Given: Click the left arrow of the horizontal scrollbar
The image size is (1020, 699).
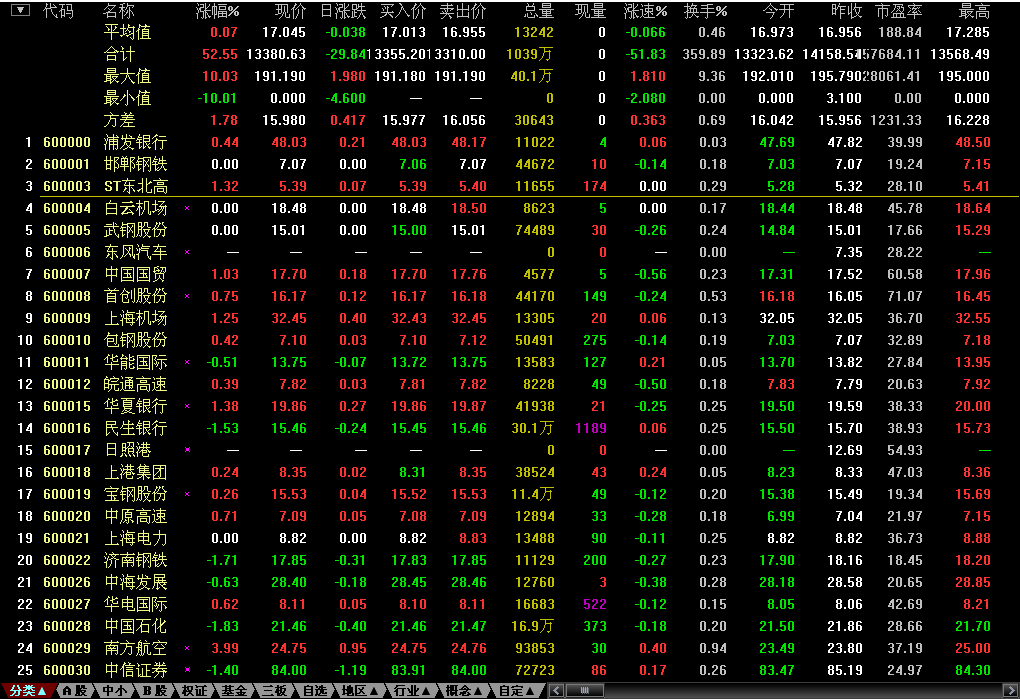Looking at the screenshot, I should 557,690.
